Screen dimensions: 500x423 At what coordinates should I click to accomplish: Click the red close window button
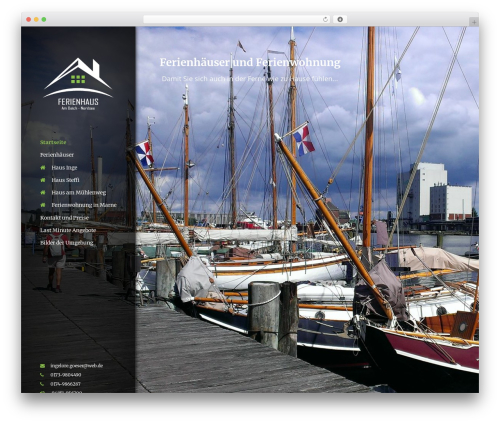tap(29, 19)
